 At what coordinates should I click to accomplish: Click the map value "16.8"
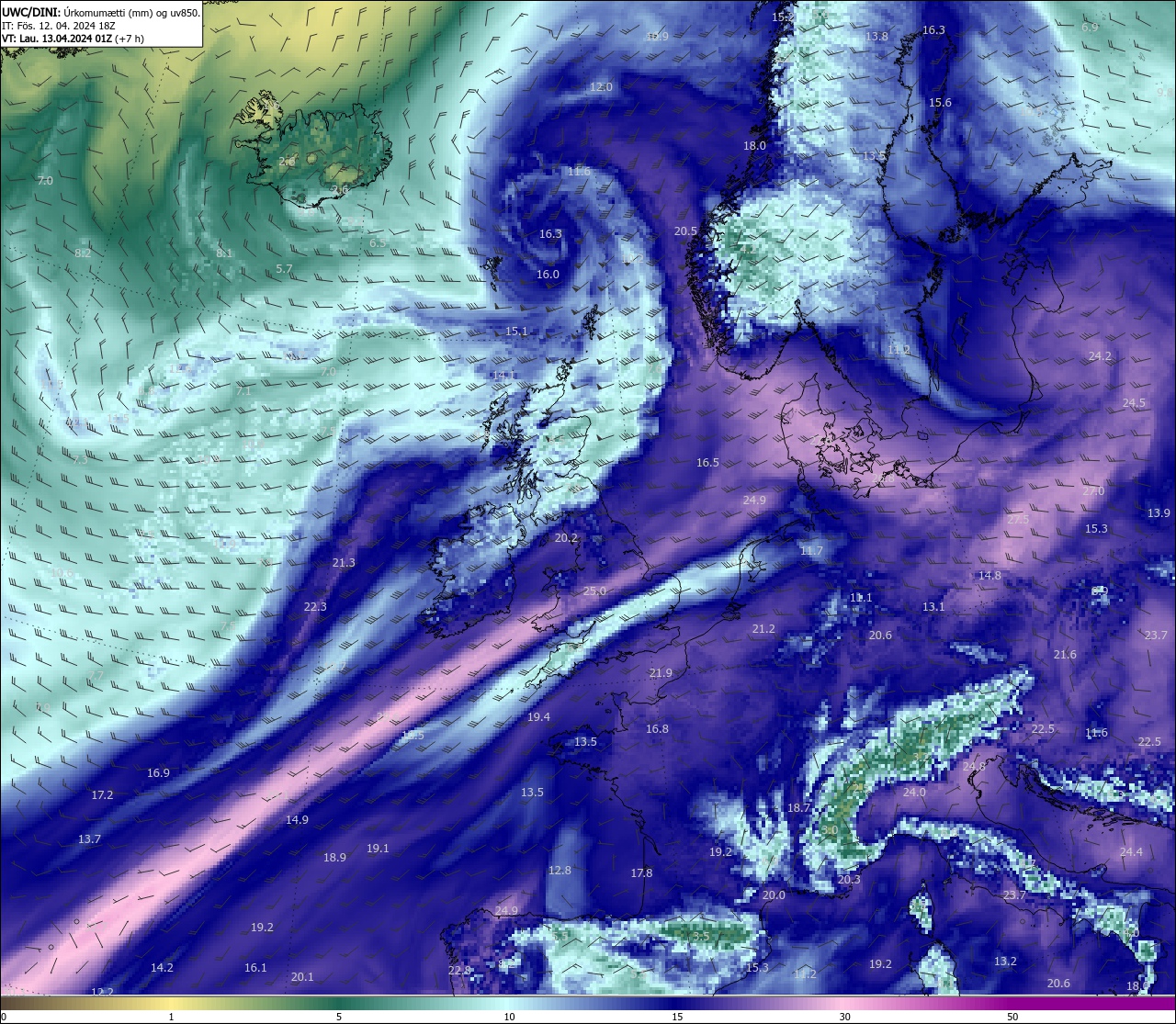(657, 729)
